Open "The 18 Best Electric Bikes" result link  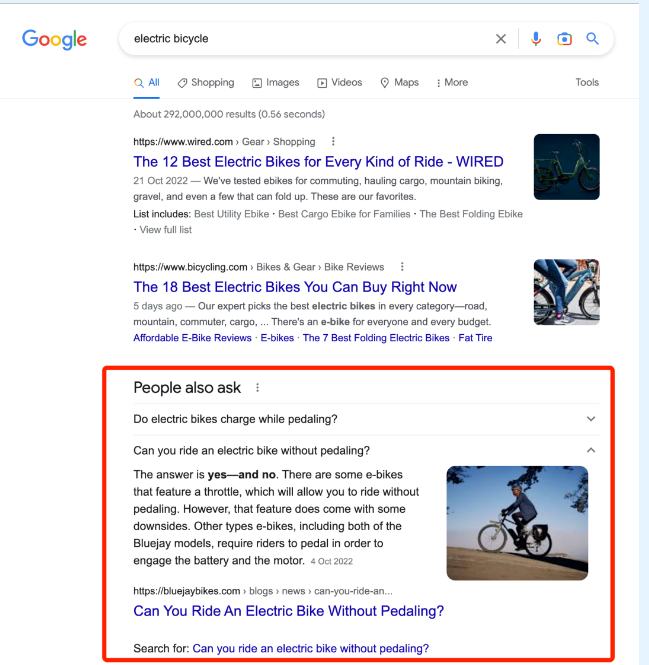pos(295,287)
